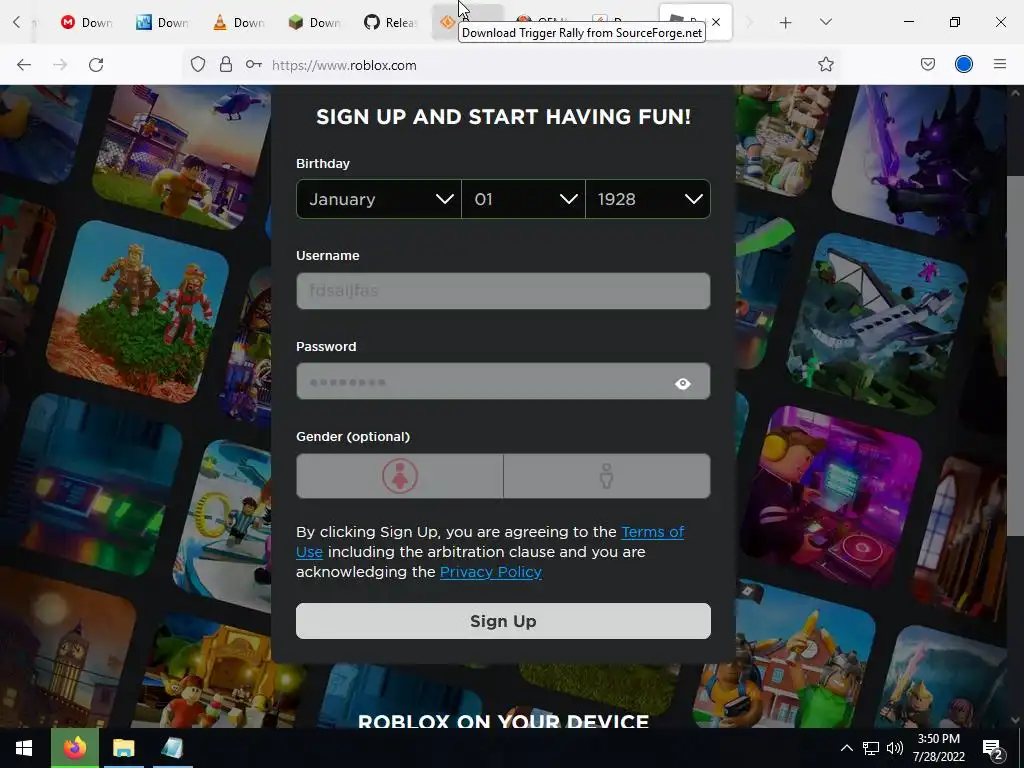Screen dimensions: 1024x768
Task: Open File Explorer from the taskbar
Action: [123, 748]
